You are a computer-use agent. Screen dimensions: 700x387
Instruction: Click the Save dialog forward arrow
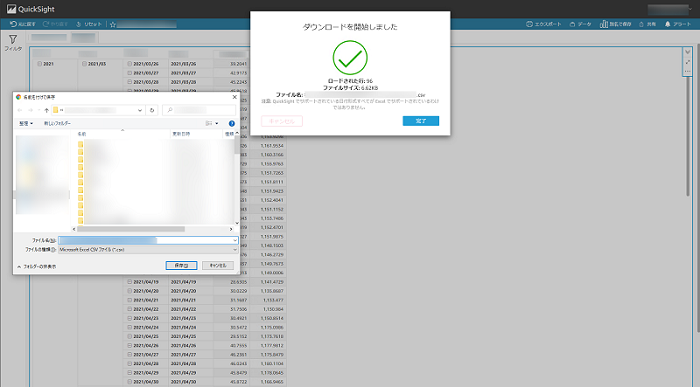click(x=30, y=110)
